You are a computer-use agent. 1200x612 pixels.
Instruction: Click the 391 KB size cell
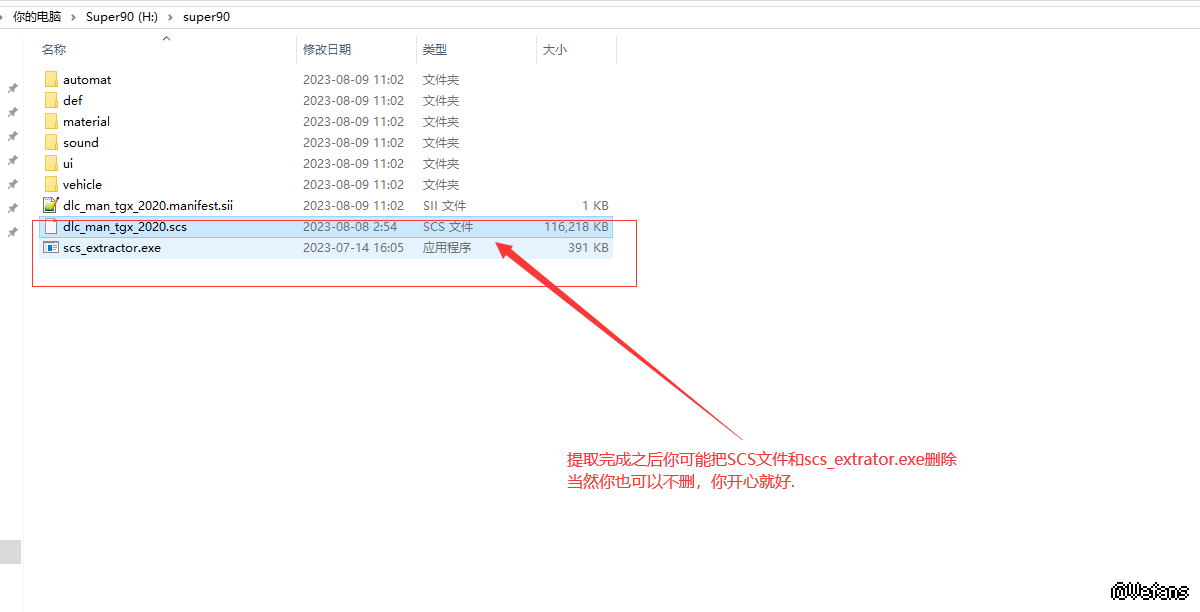(x=588, y=247)
